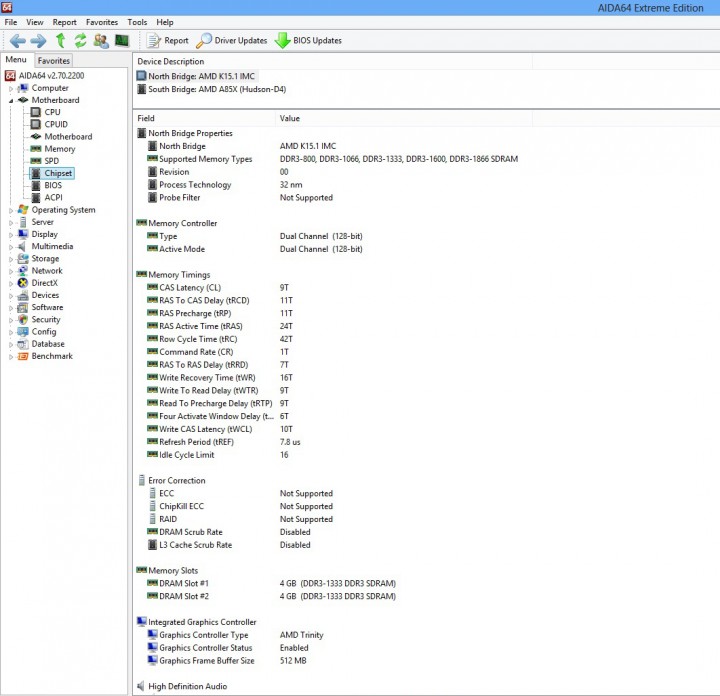Click the Device Description column header
The image size is (720, 696).
(x=333, y=62)
